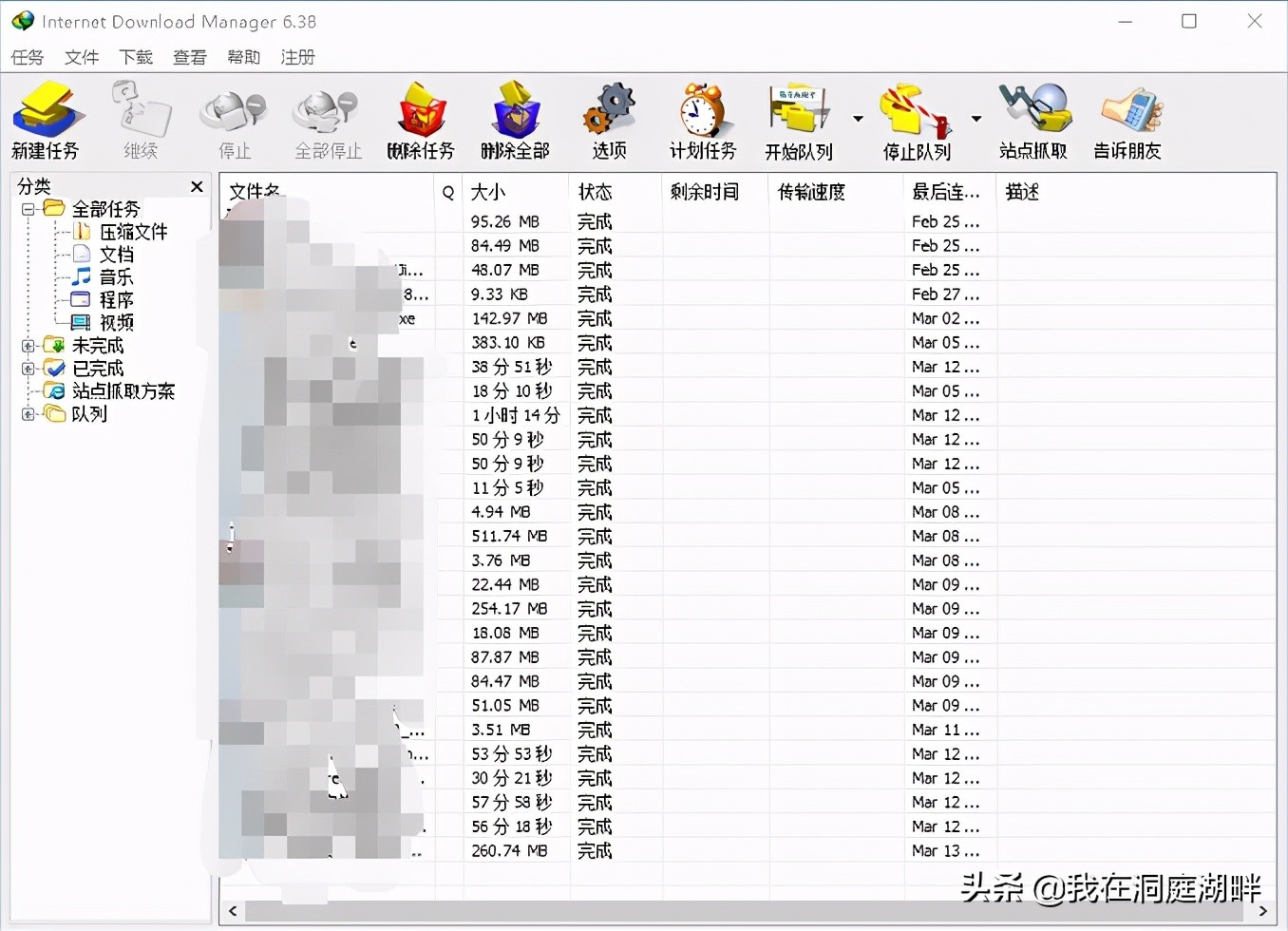This screenshot has height=931, width=1288.
Task: Select the 队列 folder in tree
Action: point(89,414)
